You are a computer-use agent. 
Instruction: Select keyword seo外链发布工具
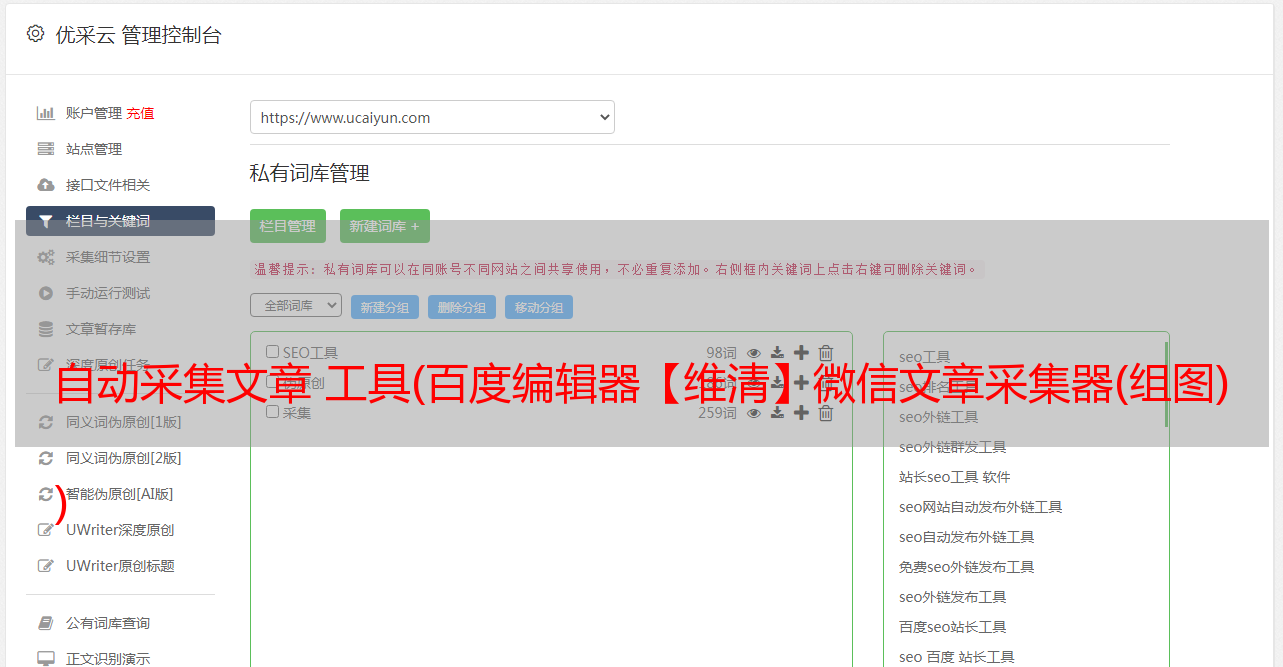click(953, 597)
